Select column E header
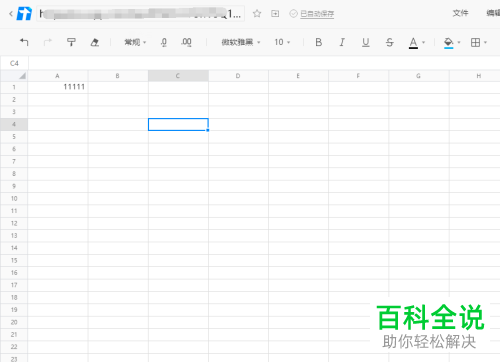This screenshot has width=500, height=362. [298, 76]
